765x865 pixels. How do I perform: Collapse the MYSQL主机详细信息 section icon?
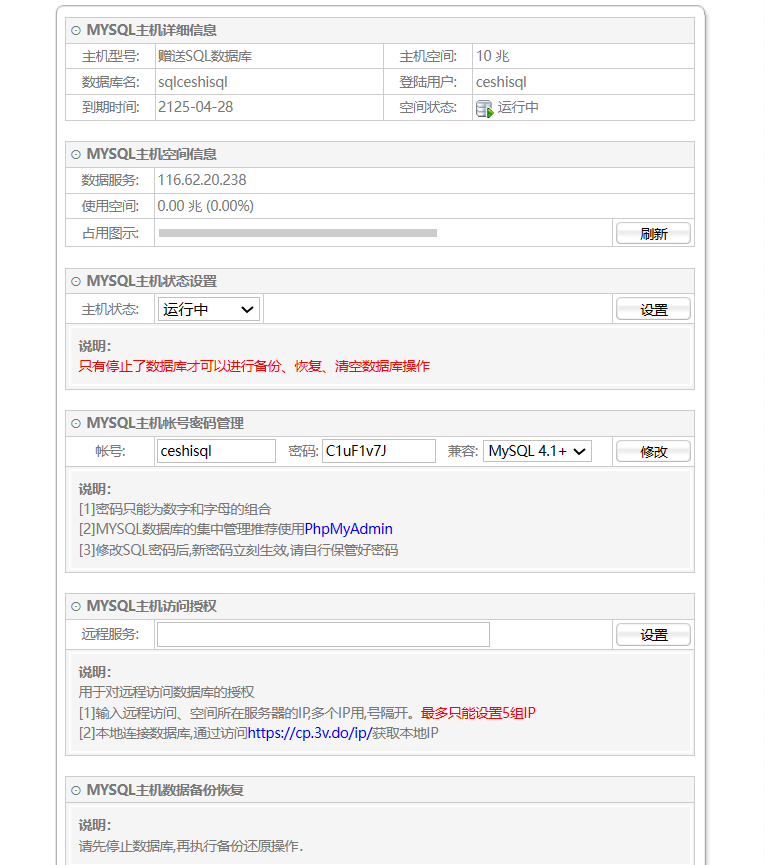pos(76,31)
